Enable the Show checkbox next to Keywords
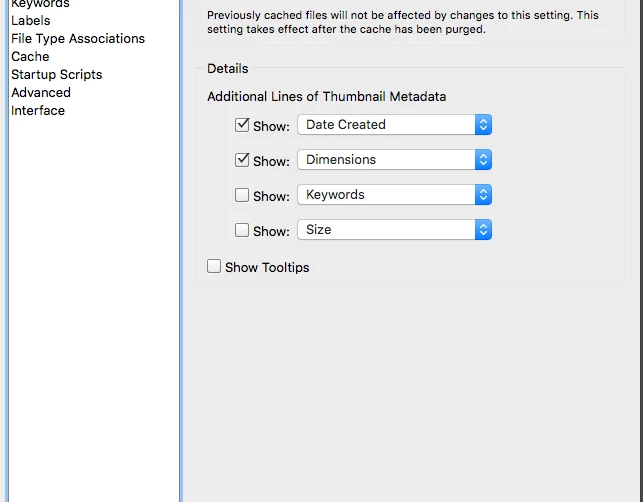The image size is (643, 502). coord(242,195)
